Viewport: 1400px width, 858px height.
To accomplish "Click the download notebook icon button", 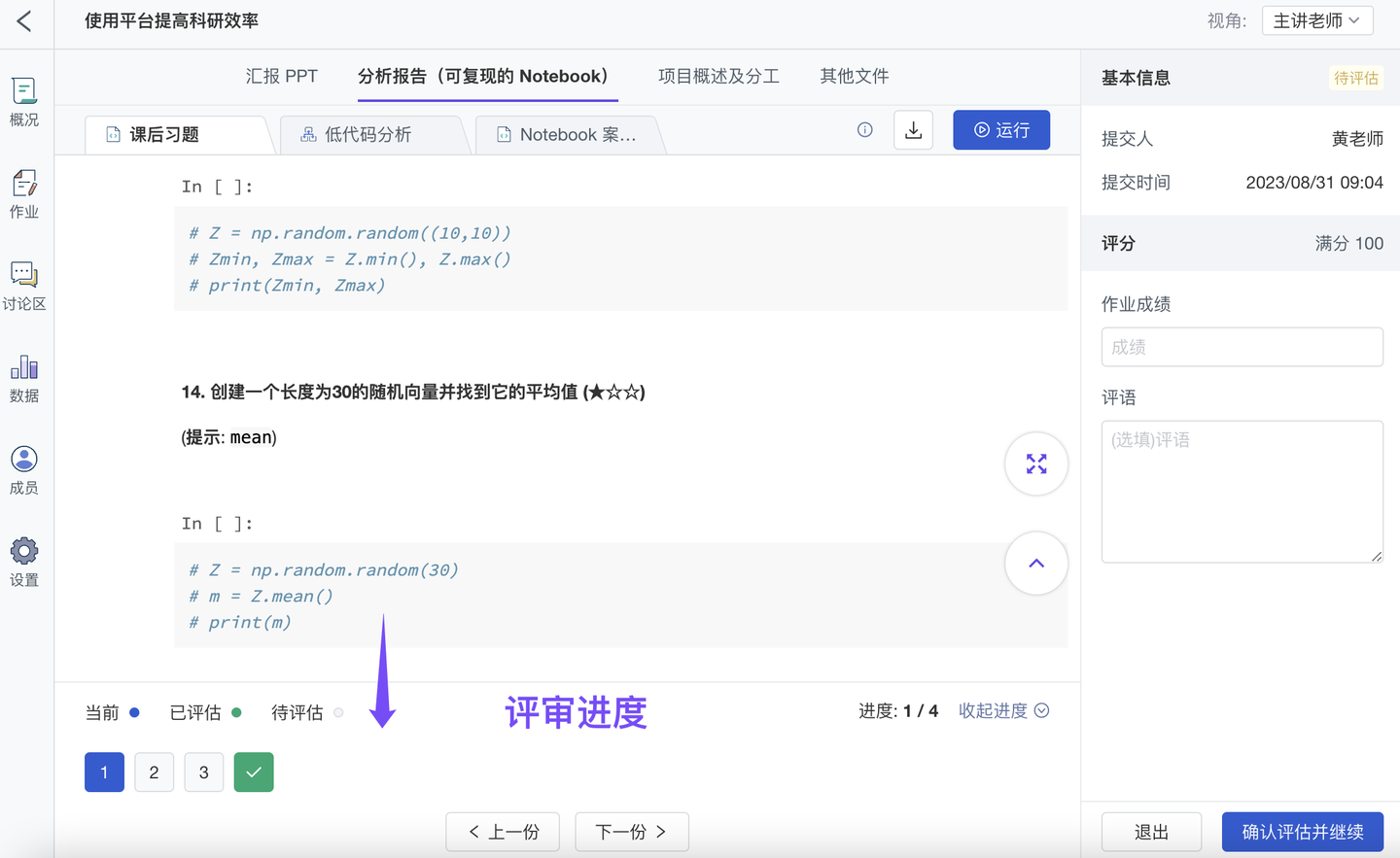I will [x=913, y=130].
